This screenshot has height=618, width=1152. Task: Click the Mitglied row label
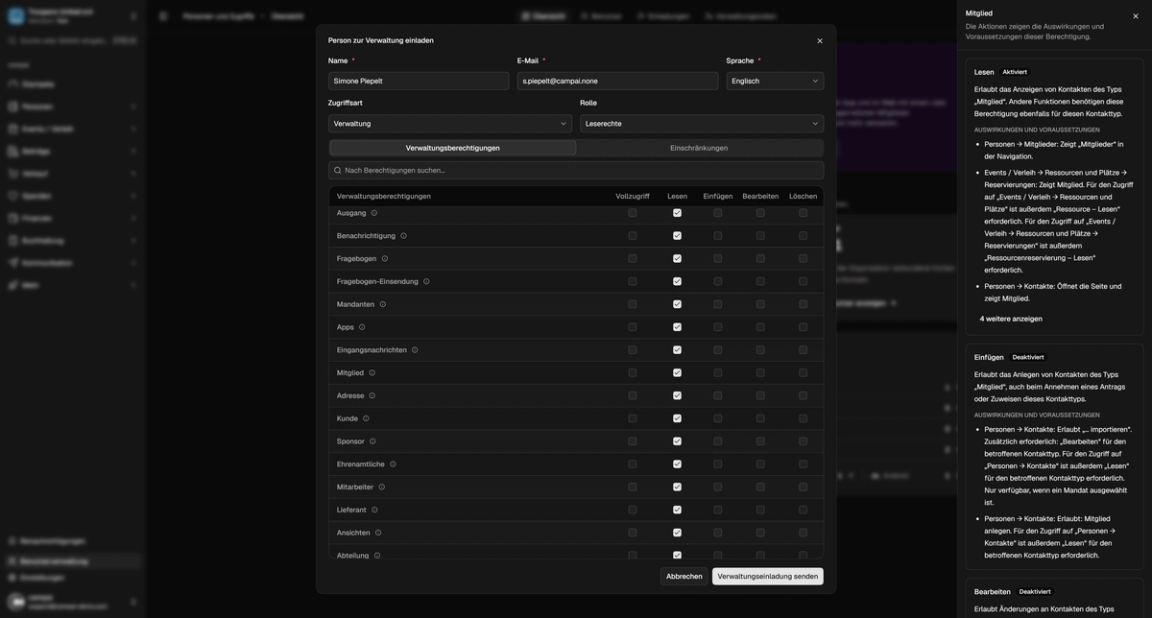coord(350,373)
